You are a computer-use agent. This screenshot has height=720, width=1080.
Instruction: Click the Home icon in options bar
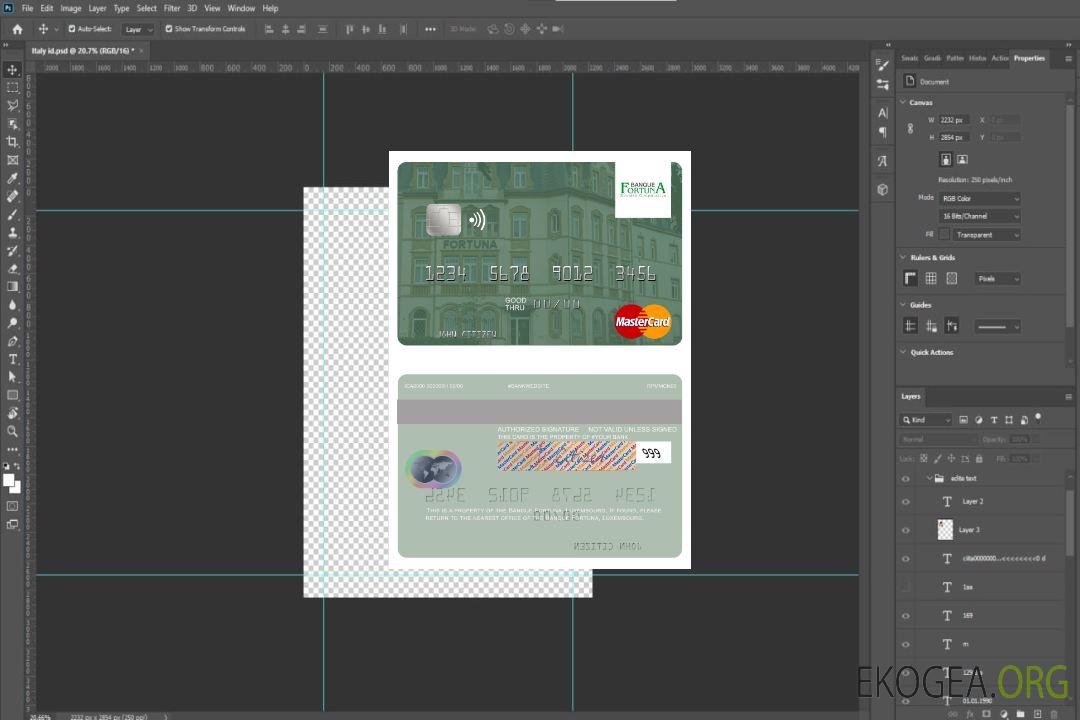[x=17, y=29]
